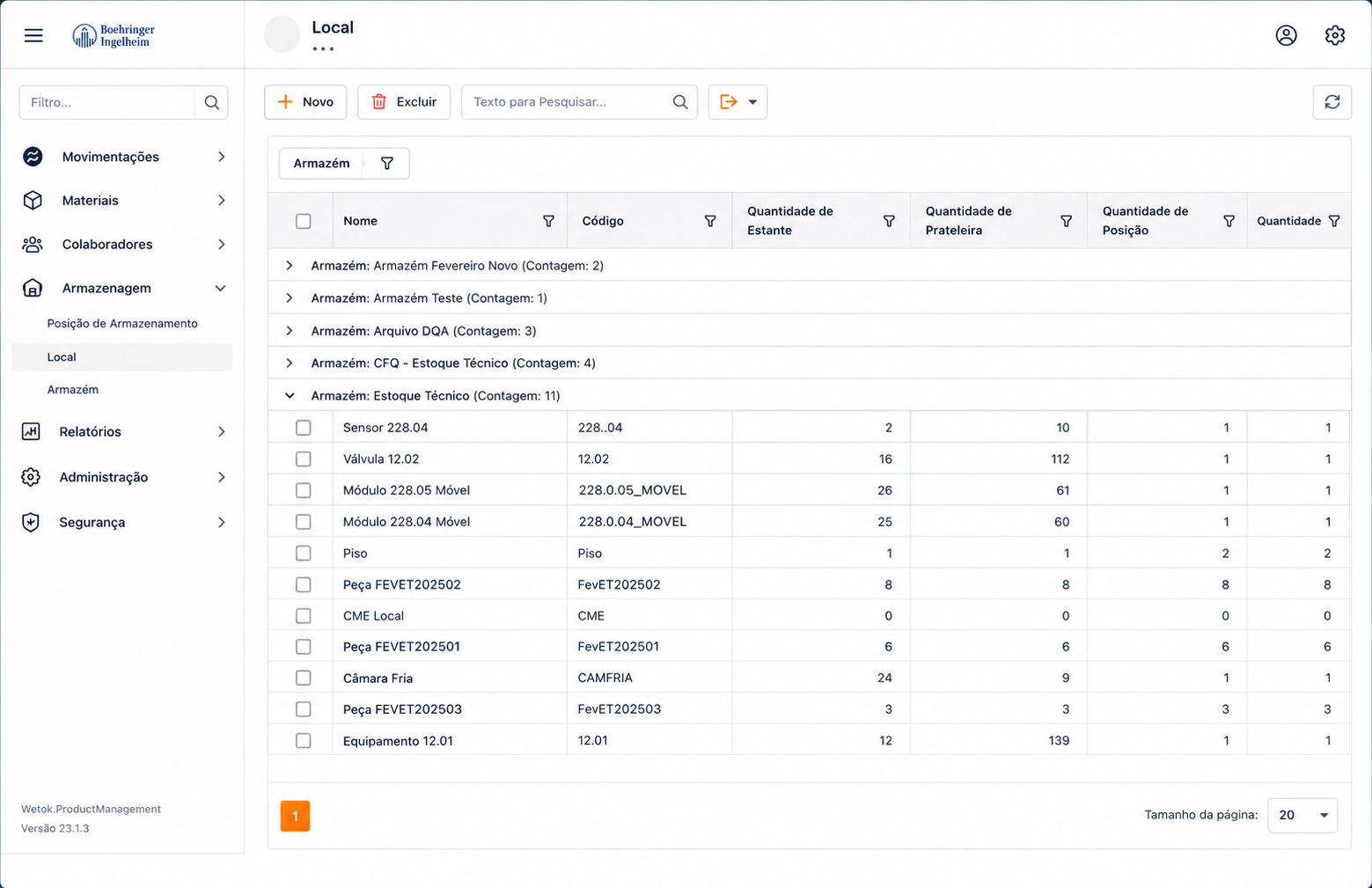Open the settings gear in header
This screenshot has height=888, width=1372.
click(x=1334, y=35)
